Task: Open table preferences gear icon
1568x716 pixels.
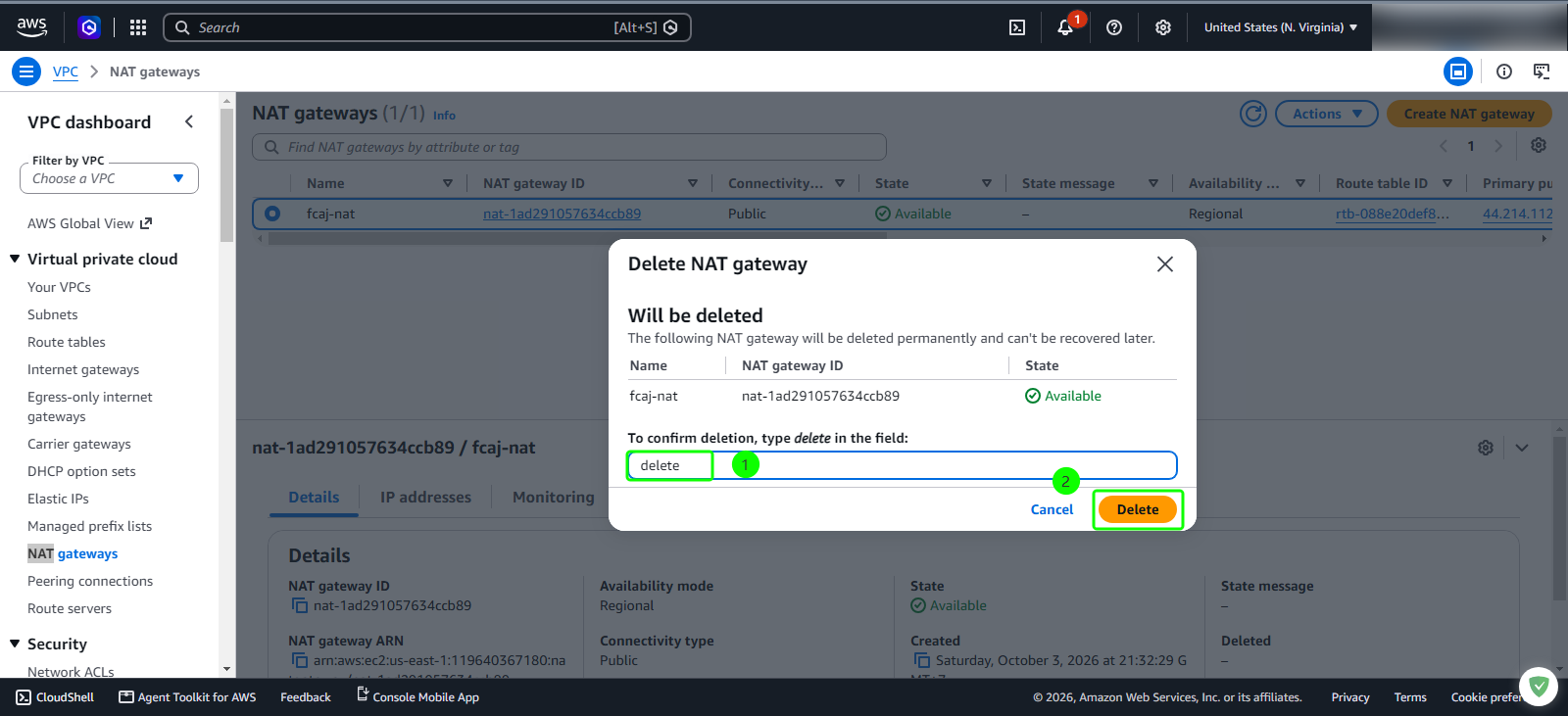Action: coord(1539,145)
